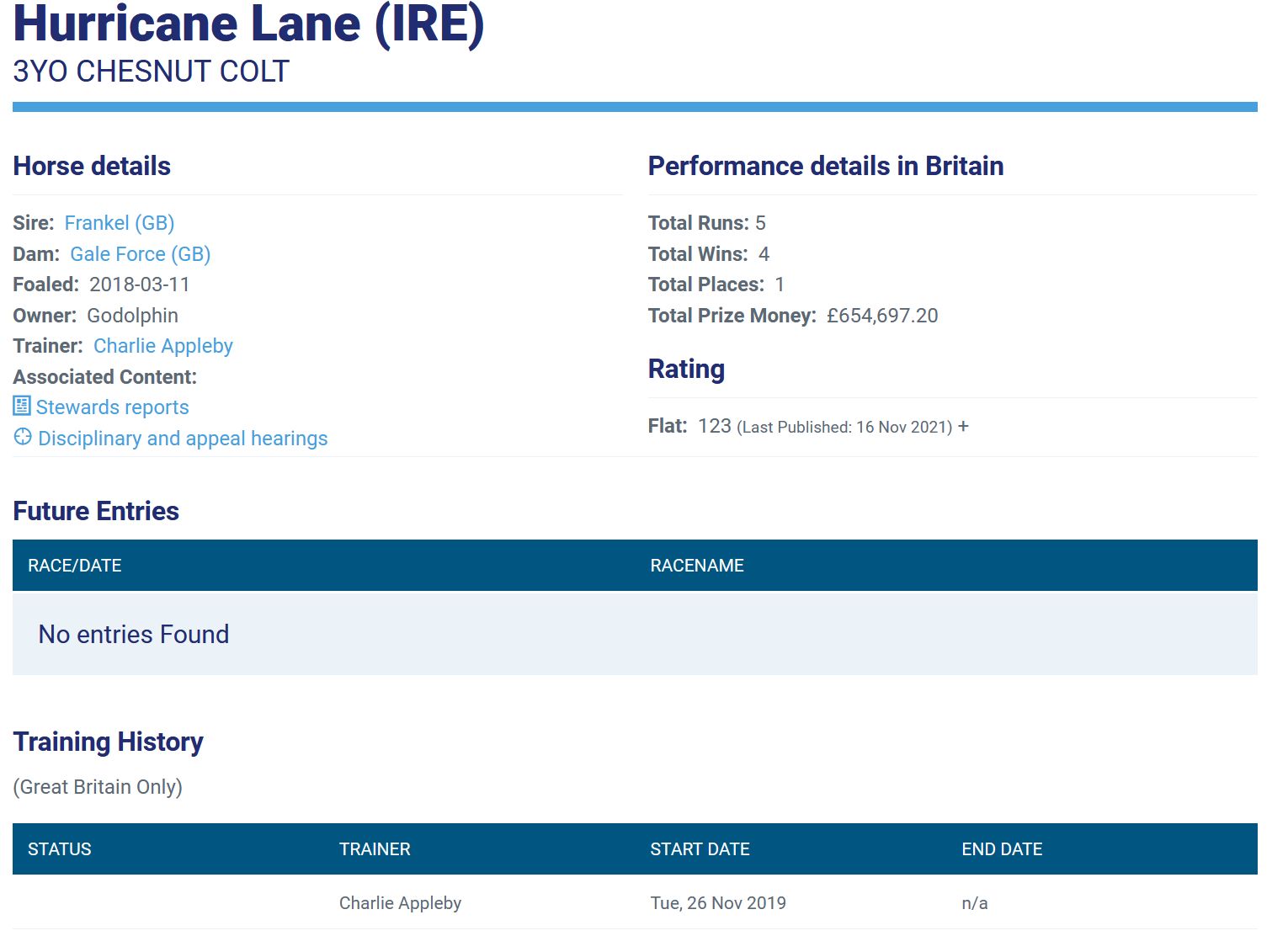This screenshot has width=1288, height=952.
Task: Click the START DATE column header
Action: [x=700, y=849]
